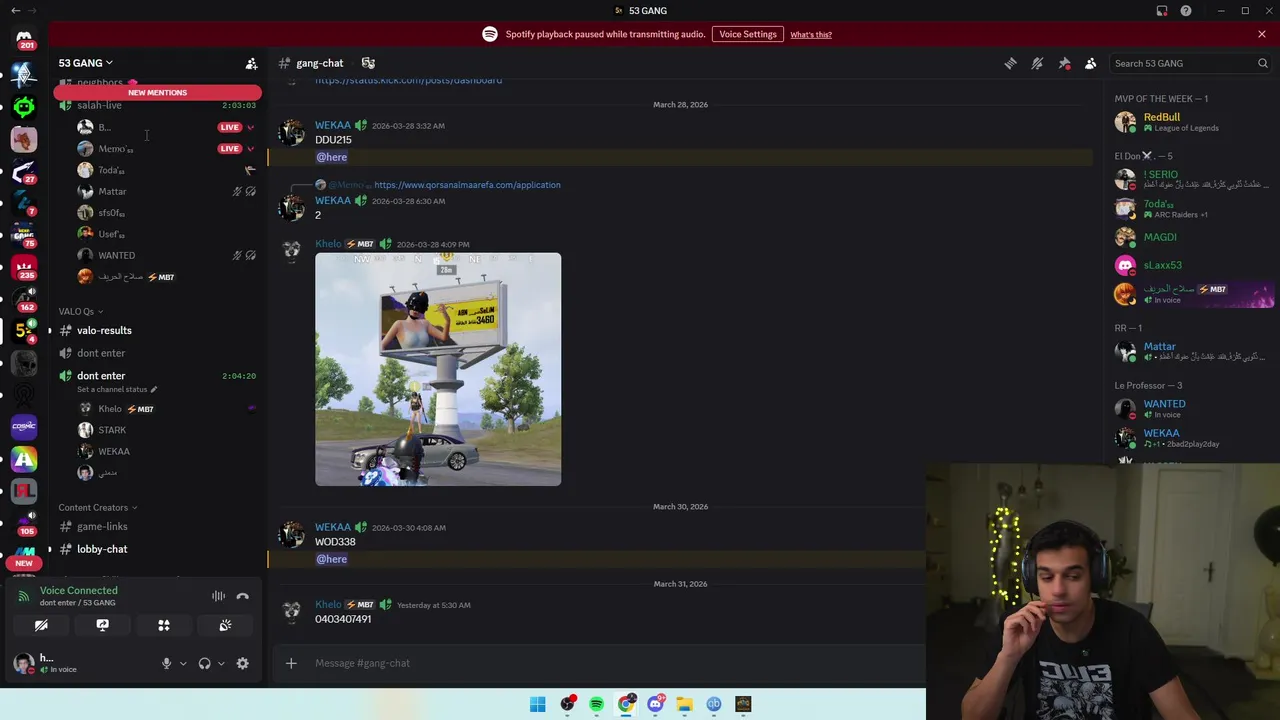
Task: Click the gang-chat channel settings icon in header
Action: [x=368, y=63]
